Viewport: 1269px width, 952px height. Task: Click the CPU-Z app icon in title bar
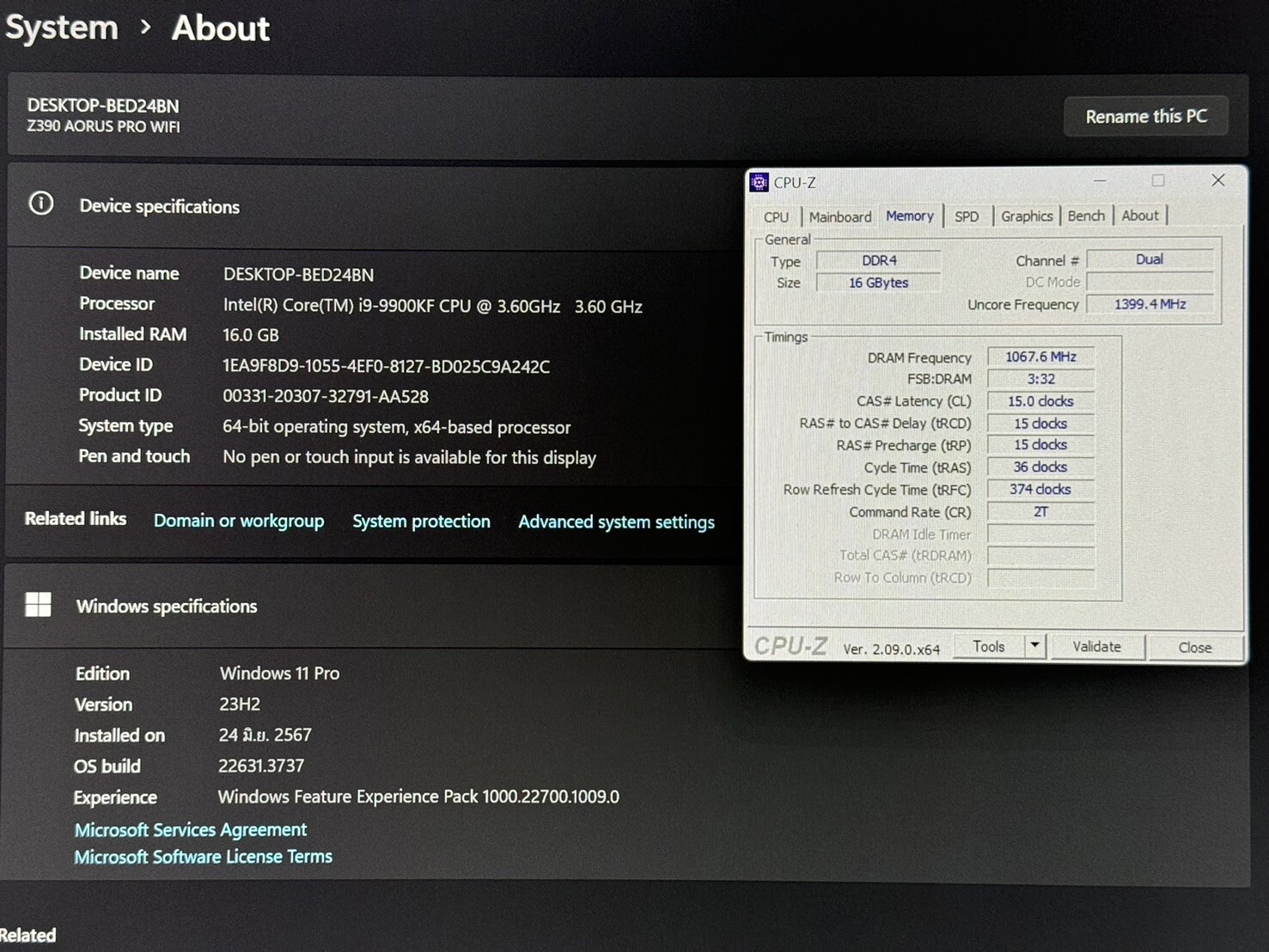pyautogui.click(x=759, y=182)
